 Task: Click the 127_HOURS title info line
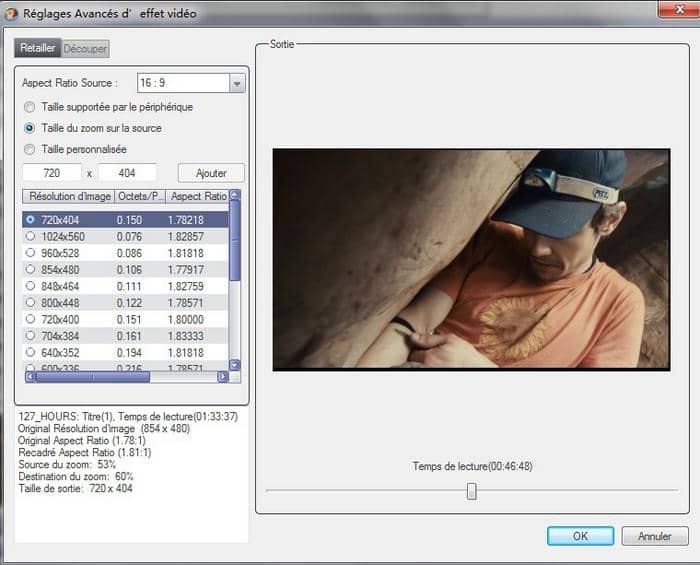pyautogui.click(x=128, y=416)
